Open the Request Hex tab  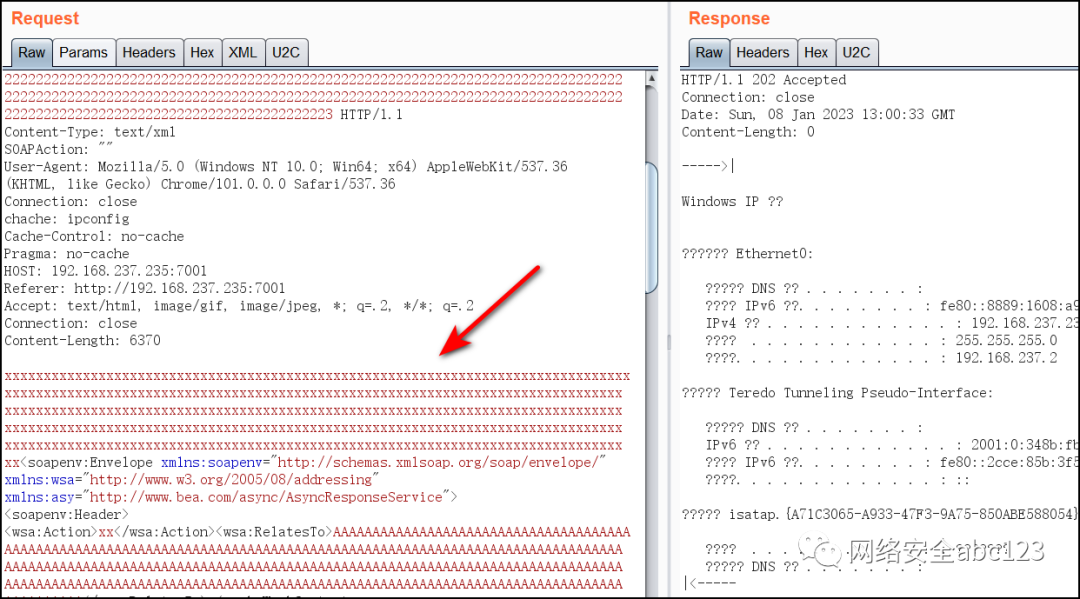pos(202,53)
